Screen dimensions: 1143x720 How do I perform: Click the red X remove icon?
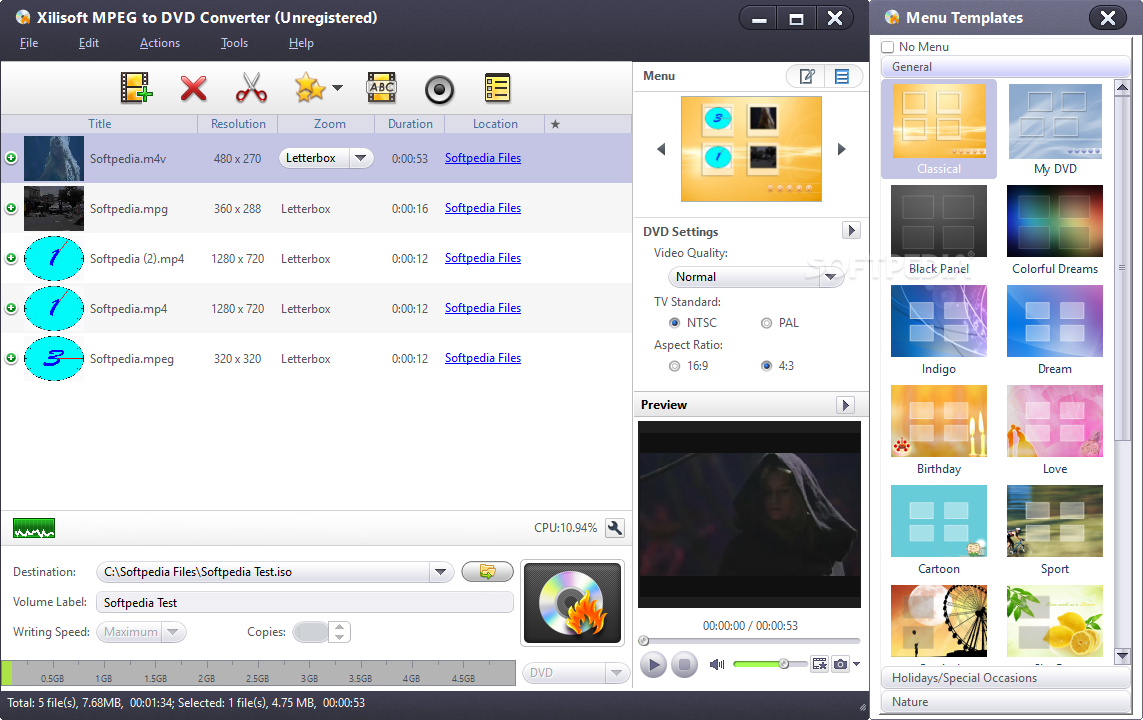(193, 88)
